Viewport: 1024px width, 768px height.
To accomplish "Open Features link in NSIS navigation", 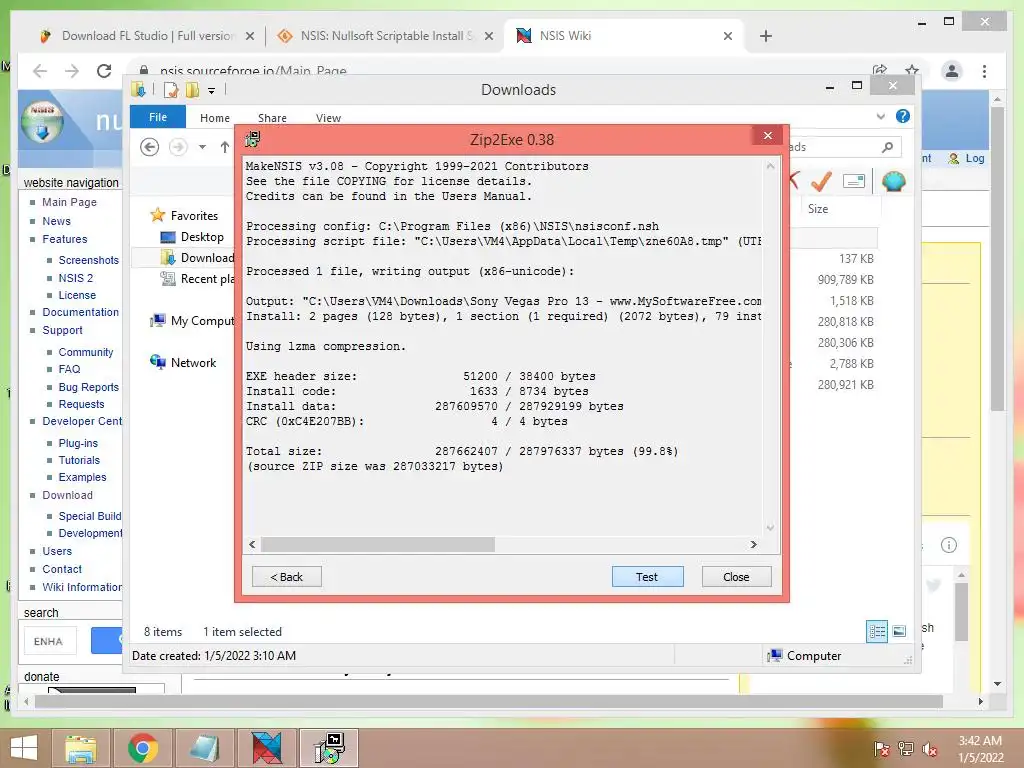I will click(x=65, y=239).
